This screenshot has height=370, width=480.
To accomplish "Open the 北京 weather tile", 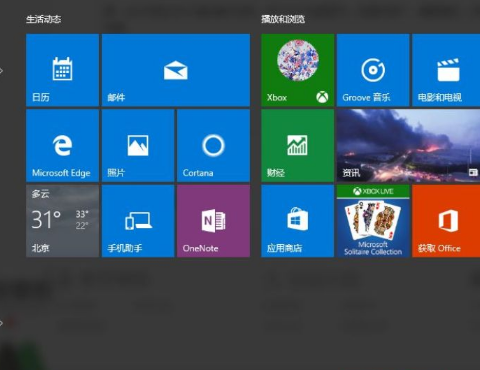I will point(62,221).
